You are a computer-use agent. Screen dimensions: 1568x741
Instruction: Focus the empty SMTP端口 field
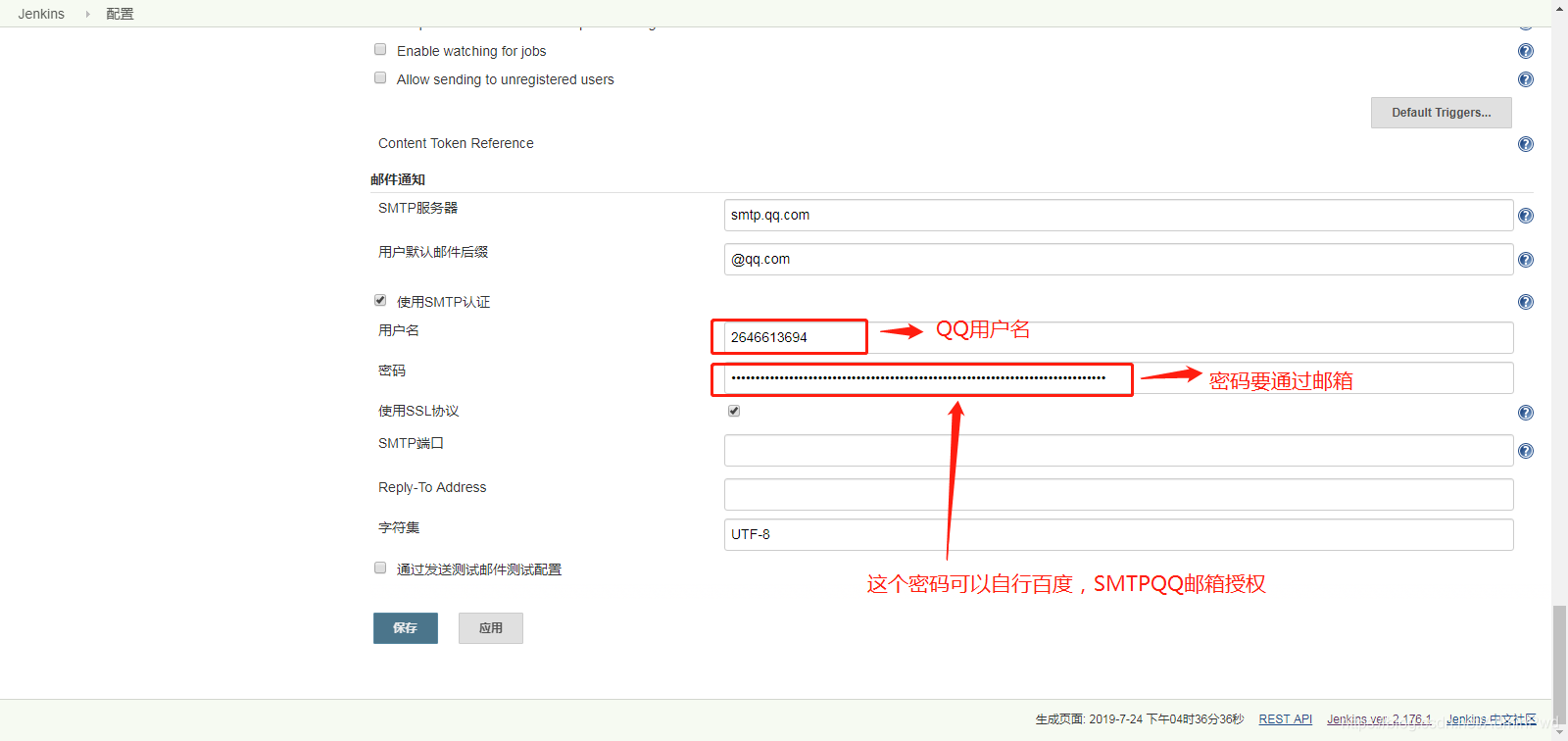click(x=1118, y=451)
